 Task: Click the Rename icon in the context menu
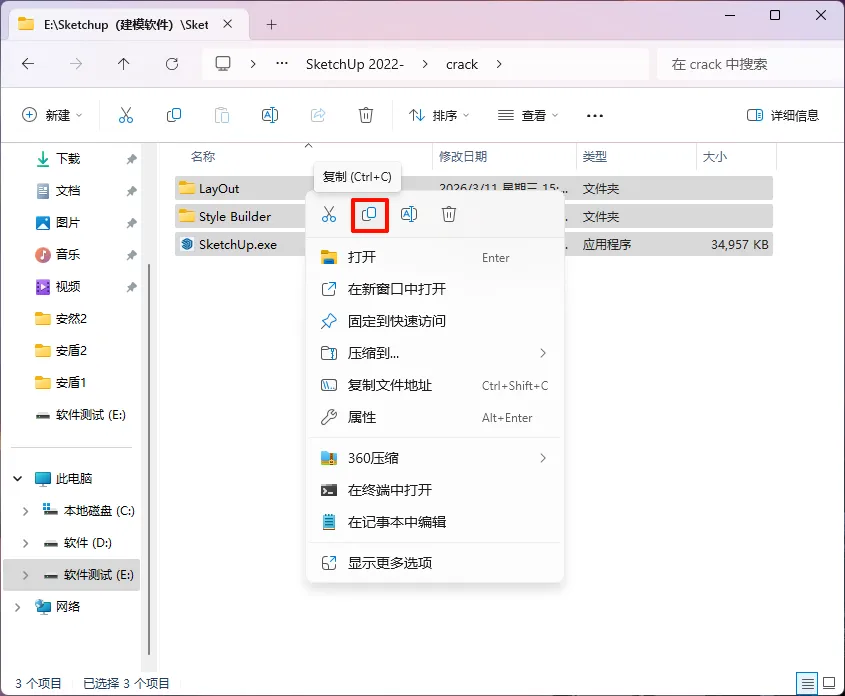click(409, 214)
